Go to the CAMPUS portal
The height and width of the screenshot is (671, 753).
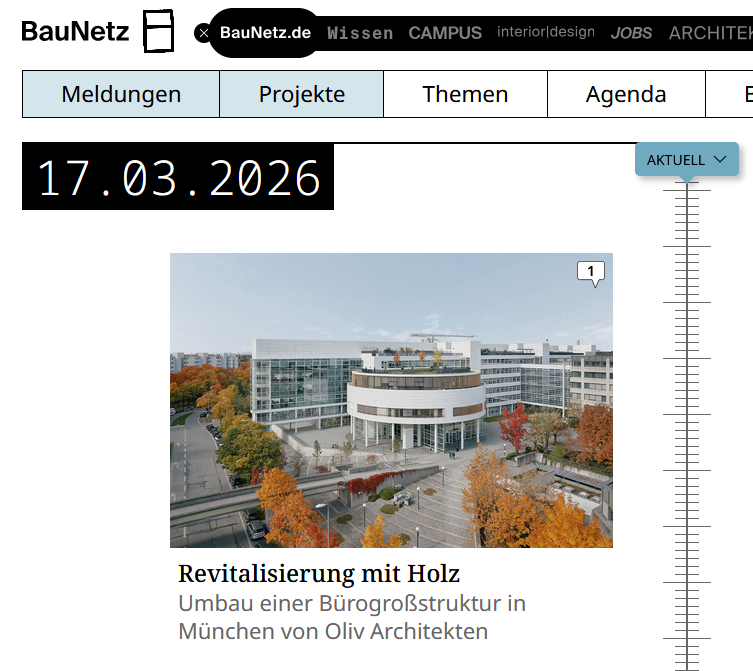tap(445, 33)
